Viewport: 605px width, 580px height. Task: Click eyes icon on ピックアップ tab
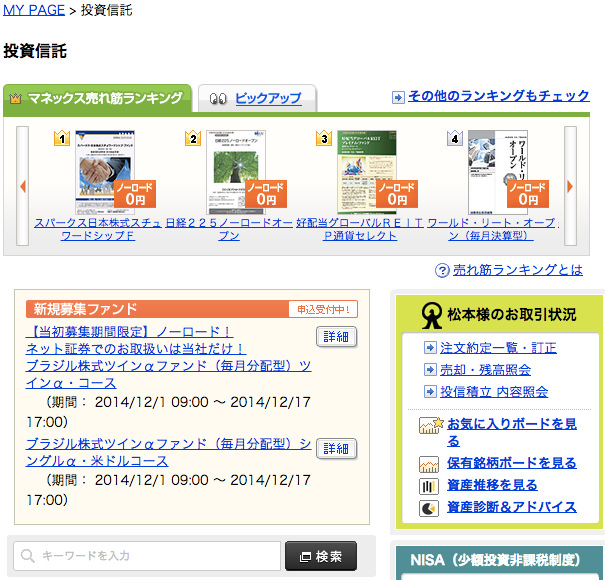click(x=218, y=99)
